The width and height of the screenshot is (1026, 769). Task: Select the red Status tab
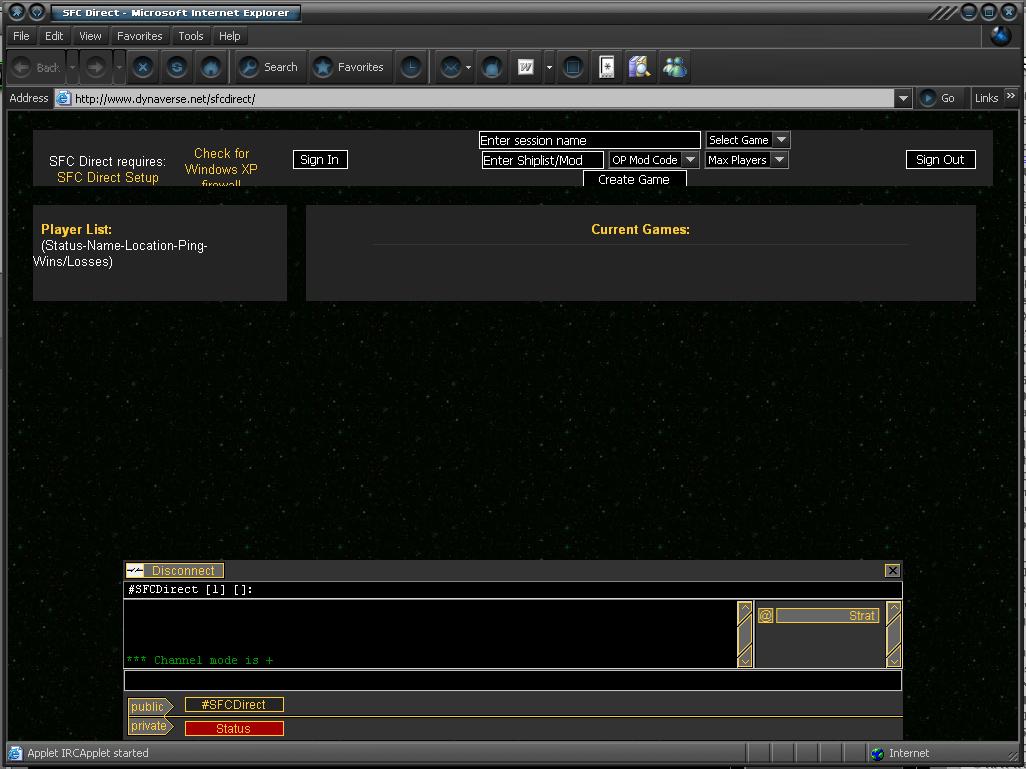pos(234,729)
